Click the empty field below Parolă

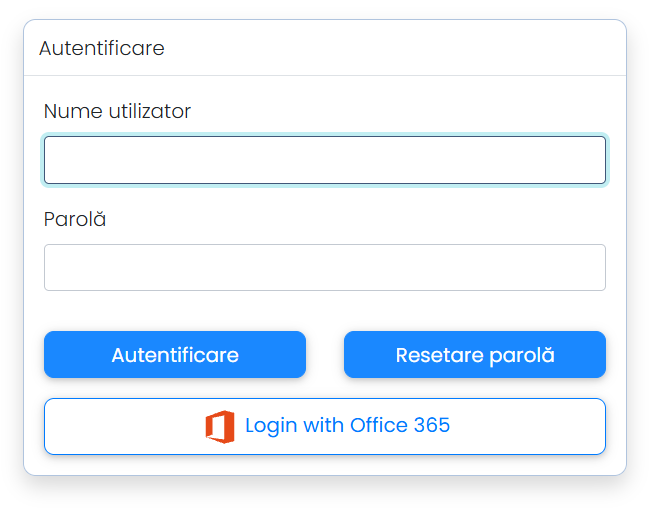[324, 267]
